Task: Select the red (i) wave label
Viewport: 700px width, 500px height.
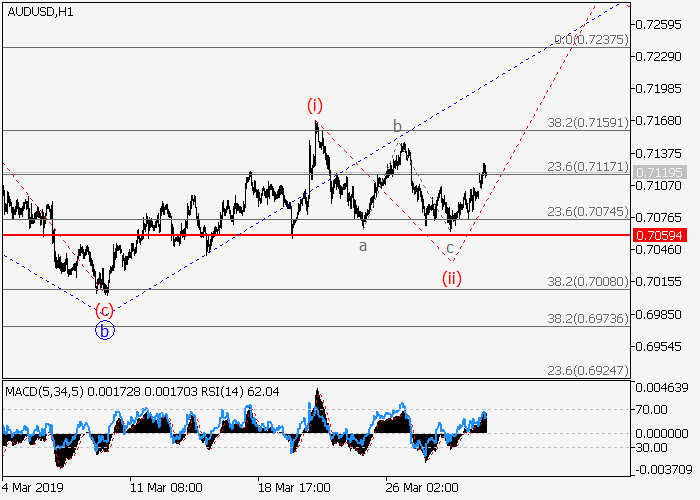Action: click(x=315, y=105)
